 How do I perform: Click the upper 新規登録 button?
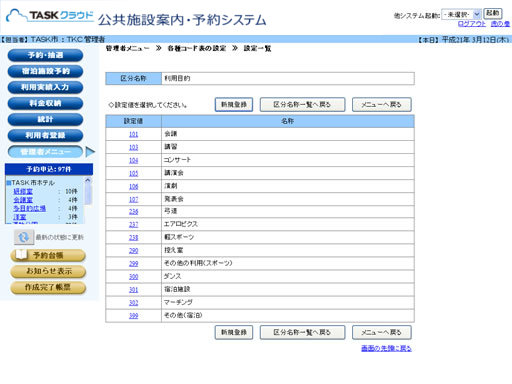coord(234,105)
